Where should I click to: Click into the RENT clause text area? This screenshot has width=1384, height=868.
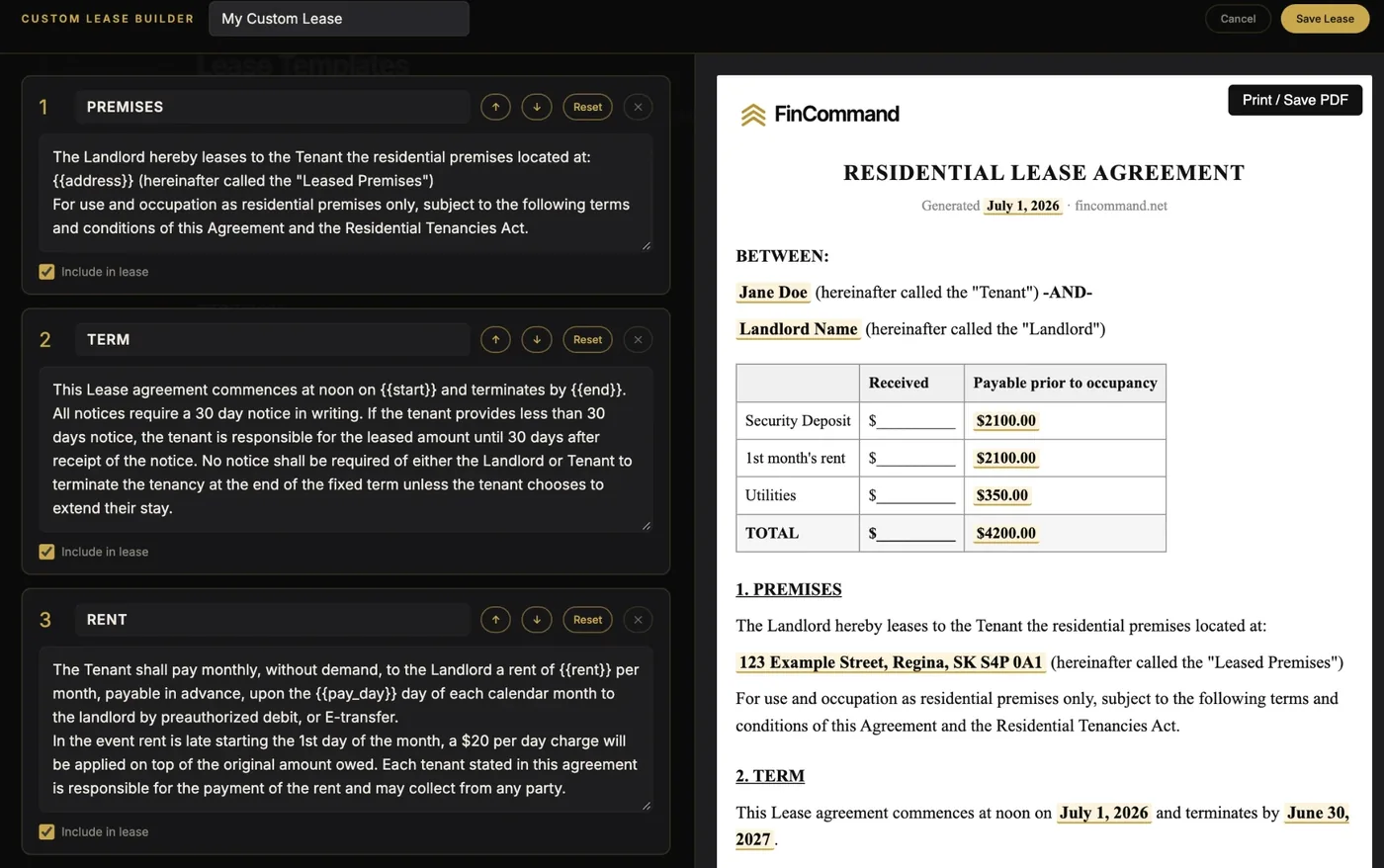(346, 729)
